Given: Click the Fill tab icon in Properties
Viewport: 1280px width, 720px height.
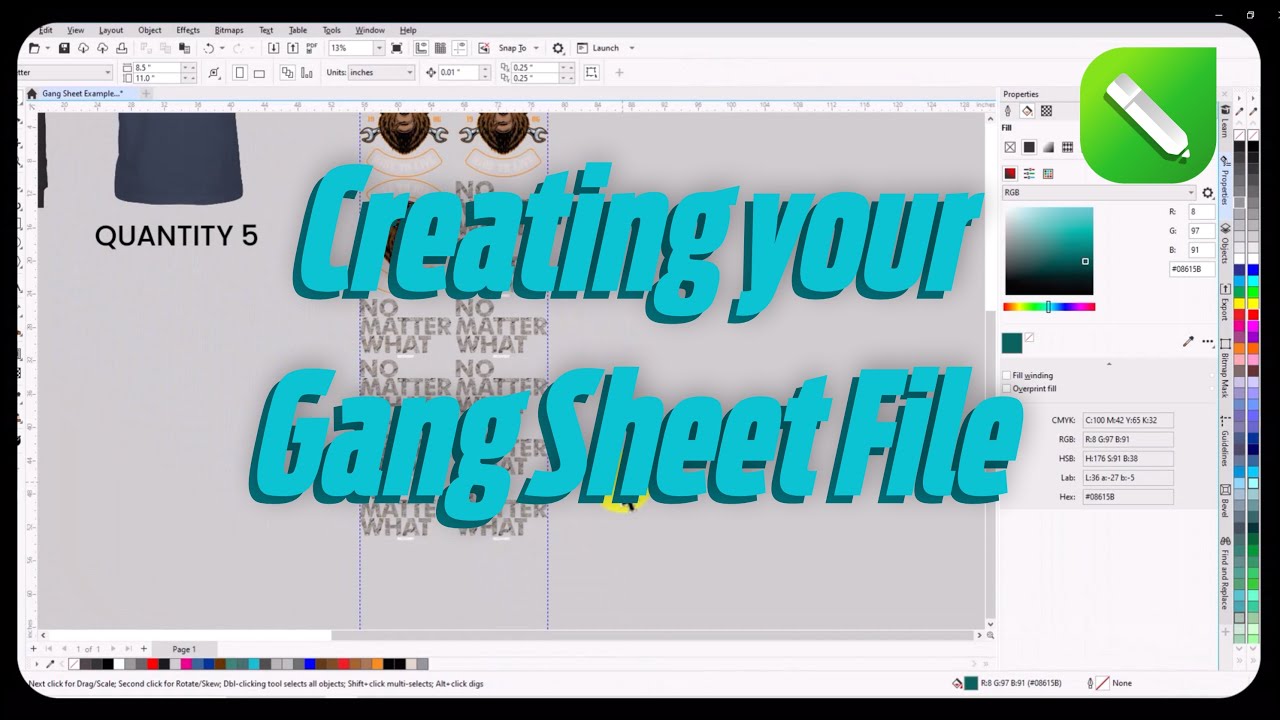Looking at the screenshot, I should pos(1027,111).
